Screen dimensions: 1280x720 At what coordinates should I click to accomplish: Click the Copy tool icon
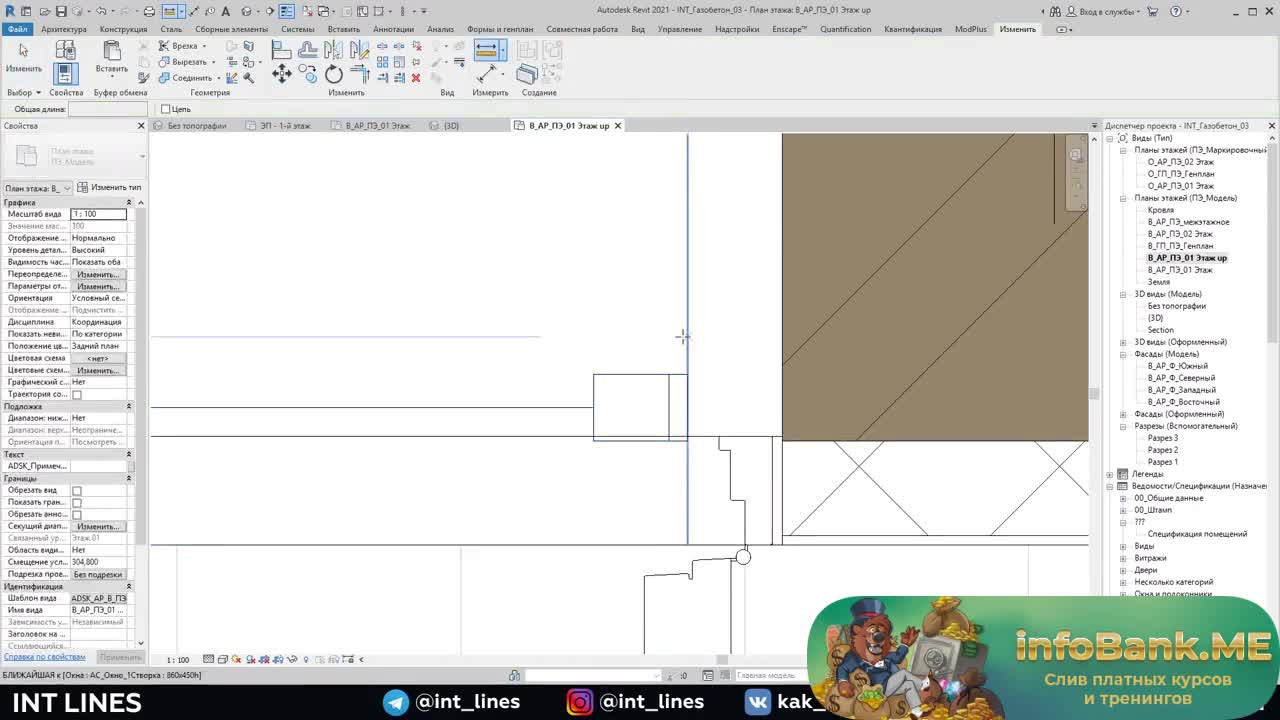308,73
